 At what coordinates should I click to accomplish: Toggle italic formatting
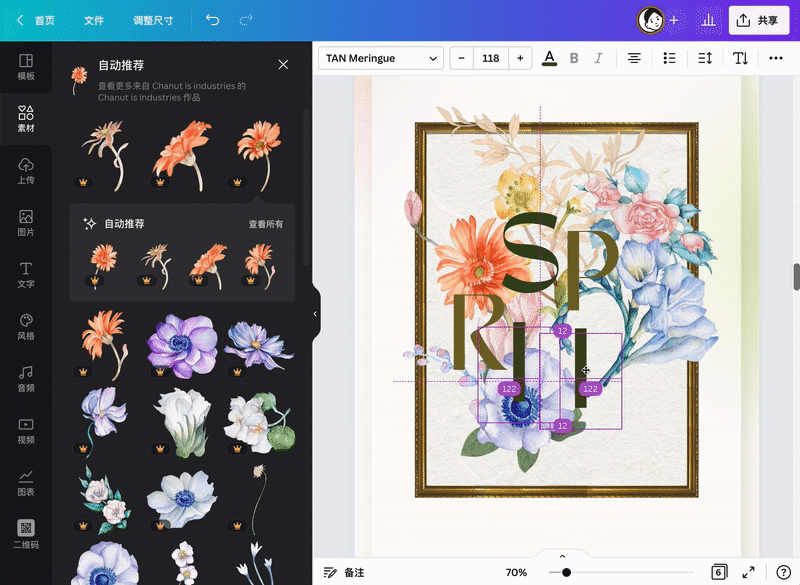click(598, 58)
